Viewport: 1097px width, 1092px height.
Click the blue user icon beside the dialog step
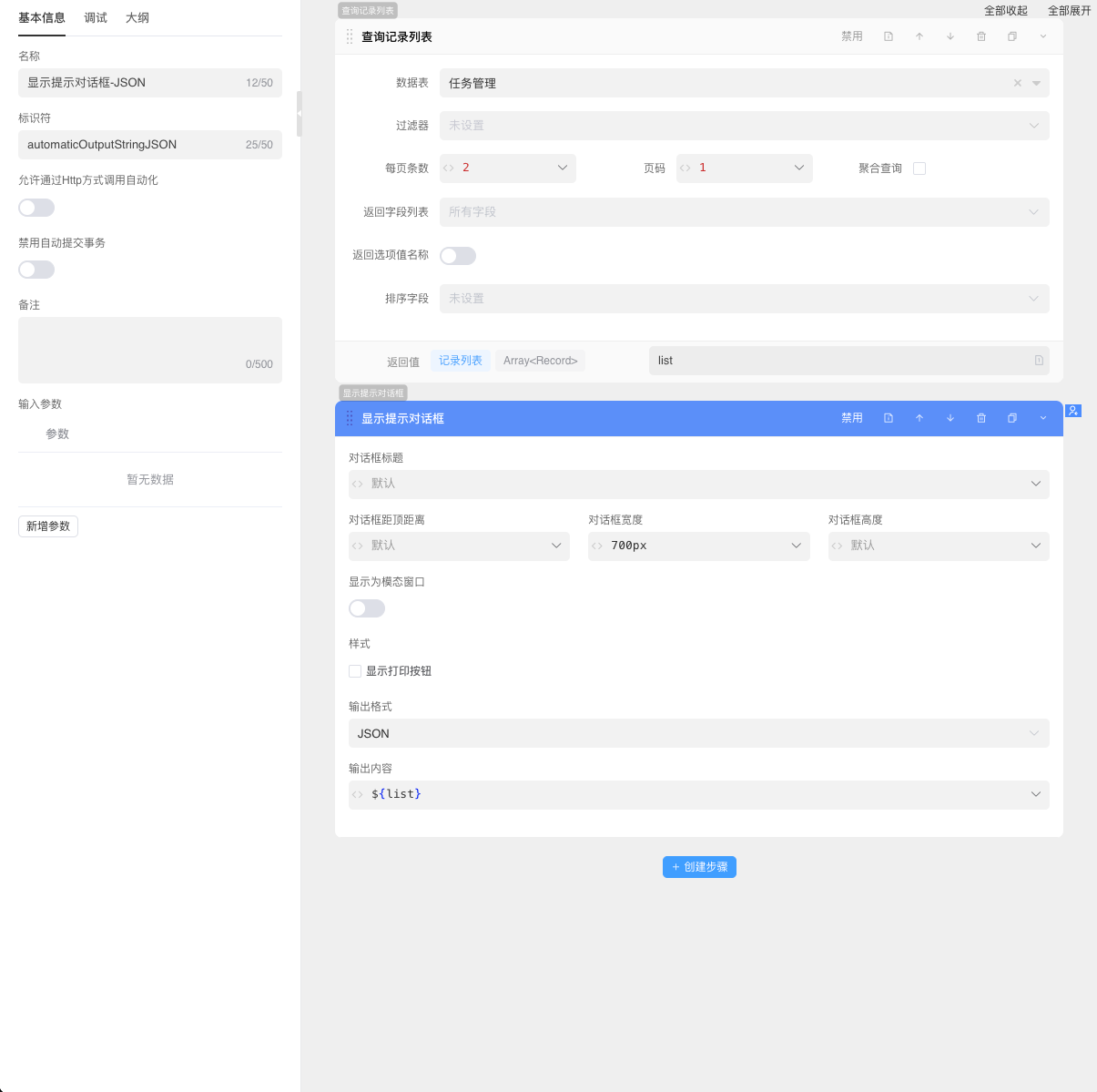pos(1073,411)
